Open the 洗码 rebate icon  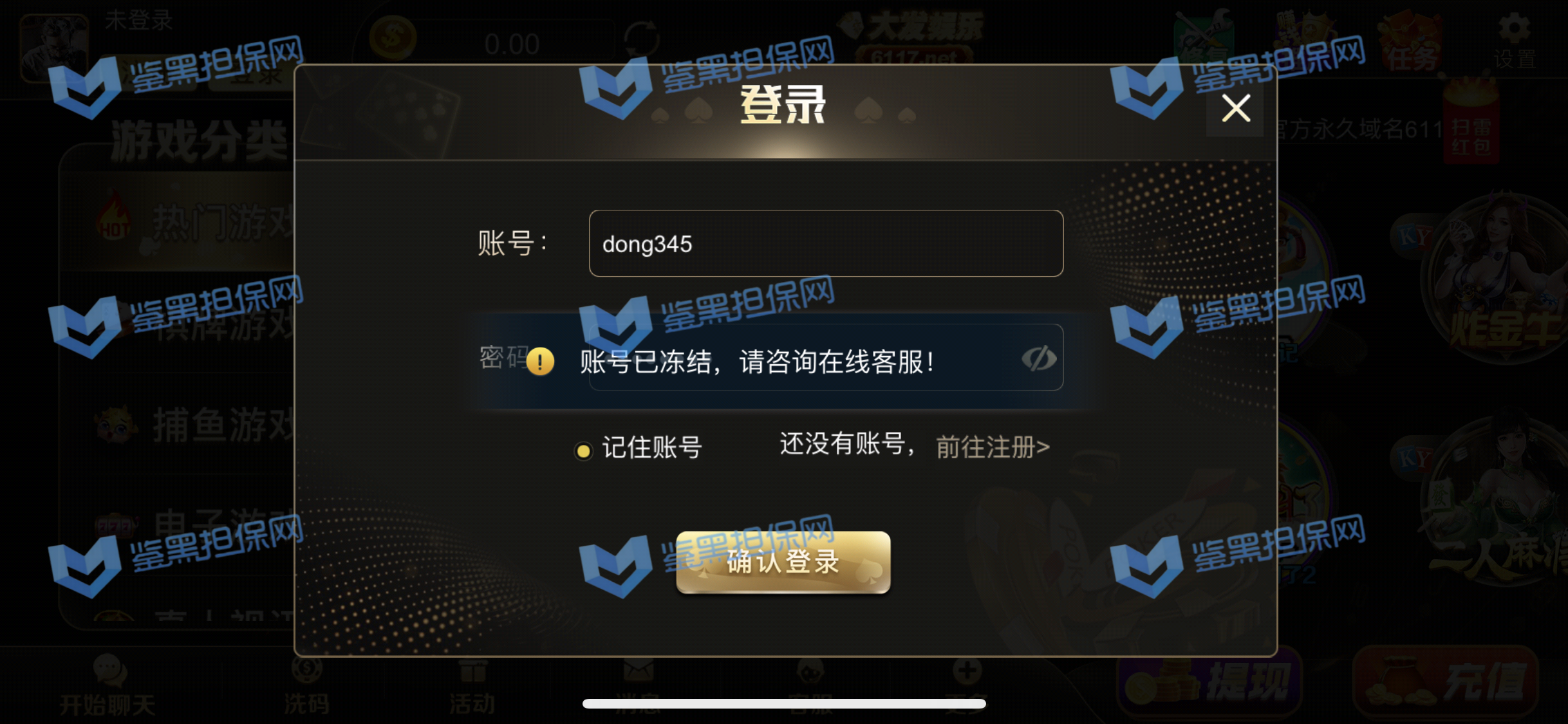[x=306, y=686]
